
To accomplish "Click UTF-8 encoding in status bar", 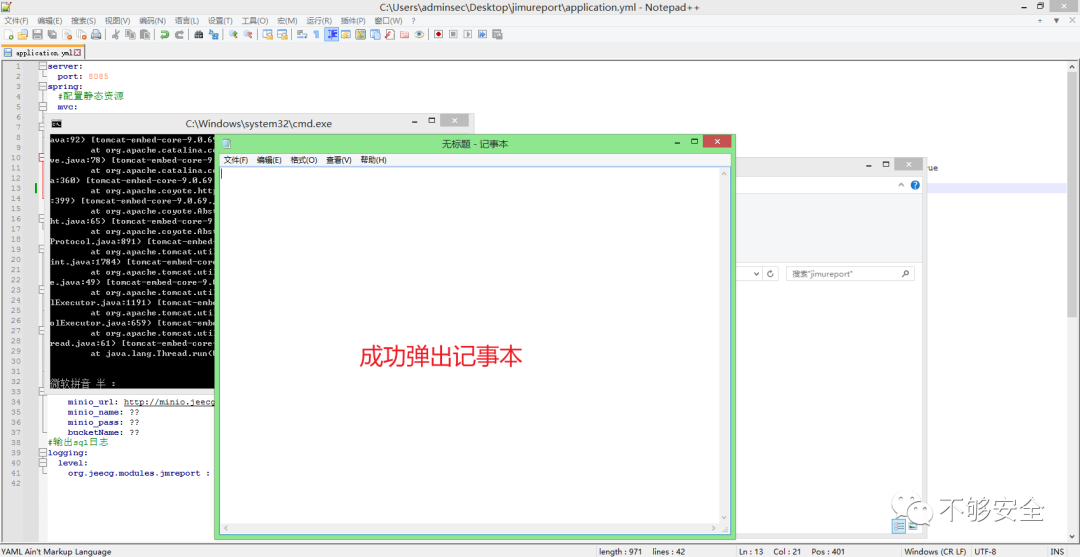I will 986,551.
